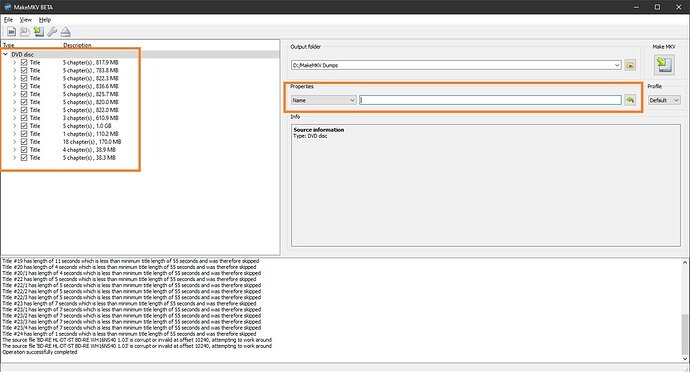Uncheck the title sized 817.9 MB
This screenshot has height=372, width=690.
(24, 63)
